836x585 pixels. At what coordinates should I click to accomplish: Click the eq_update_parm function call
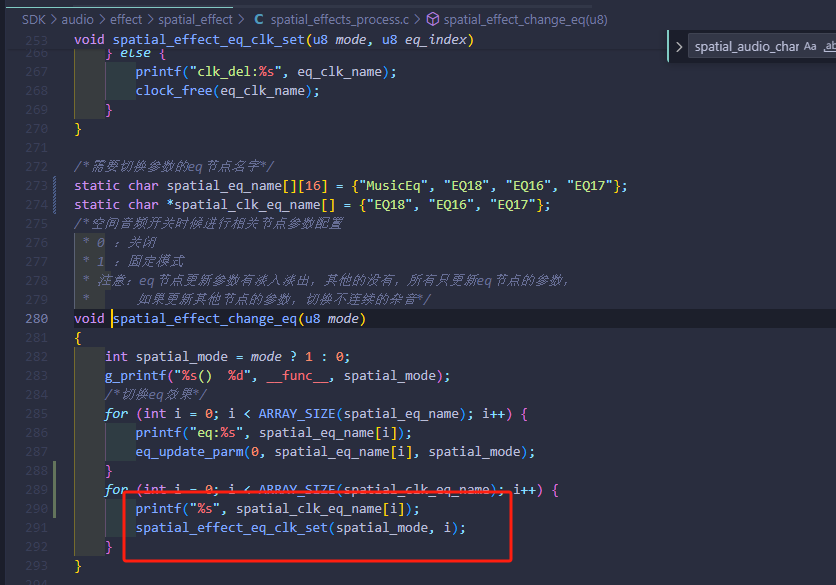[189, 452]
